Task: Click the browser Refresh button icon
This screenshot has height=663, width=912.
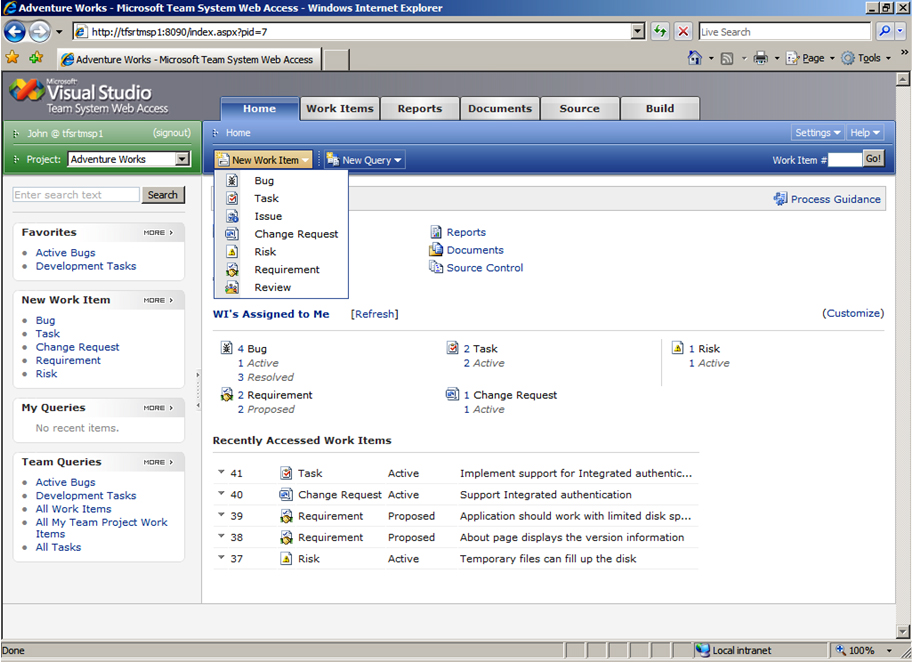Action: tap(660, 32)
